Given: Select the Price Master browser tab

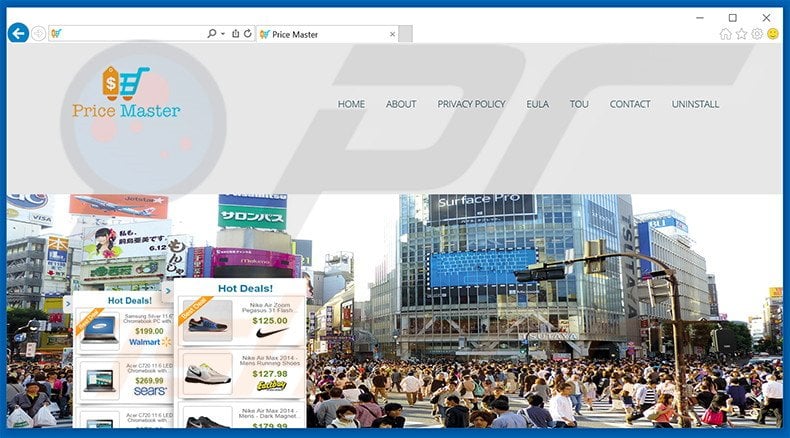Looking at the screenshot, I should pos(326,34).
